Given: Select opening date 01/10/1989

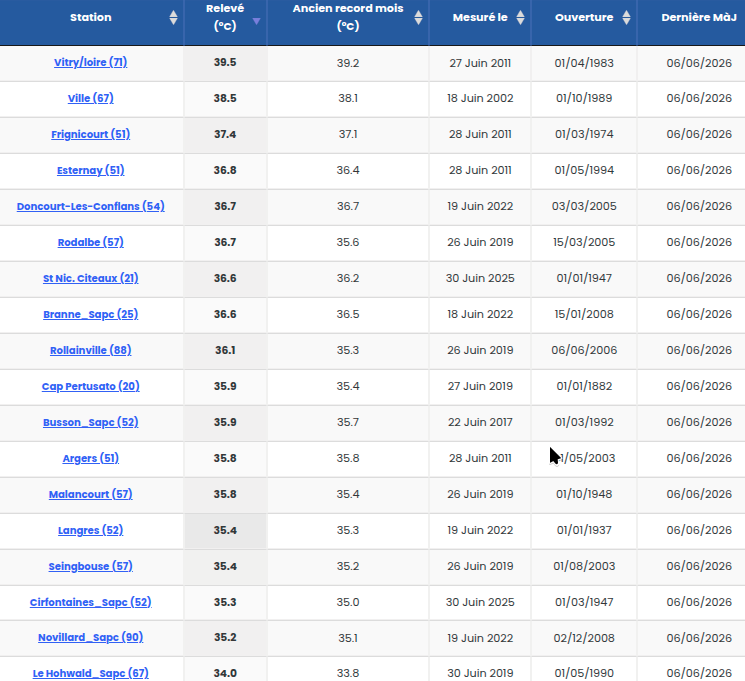Looking at the screenshot, I should 584,98.
